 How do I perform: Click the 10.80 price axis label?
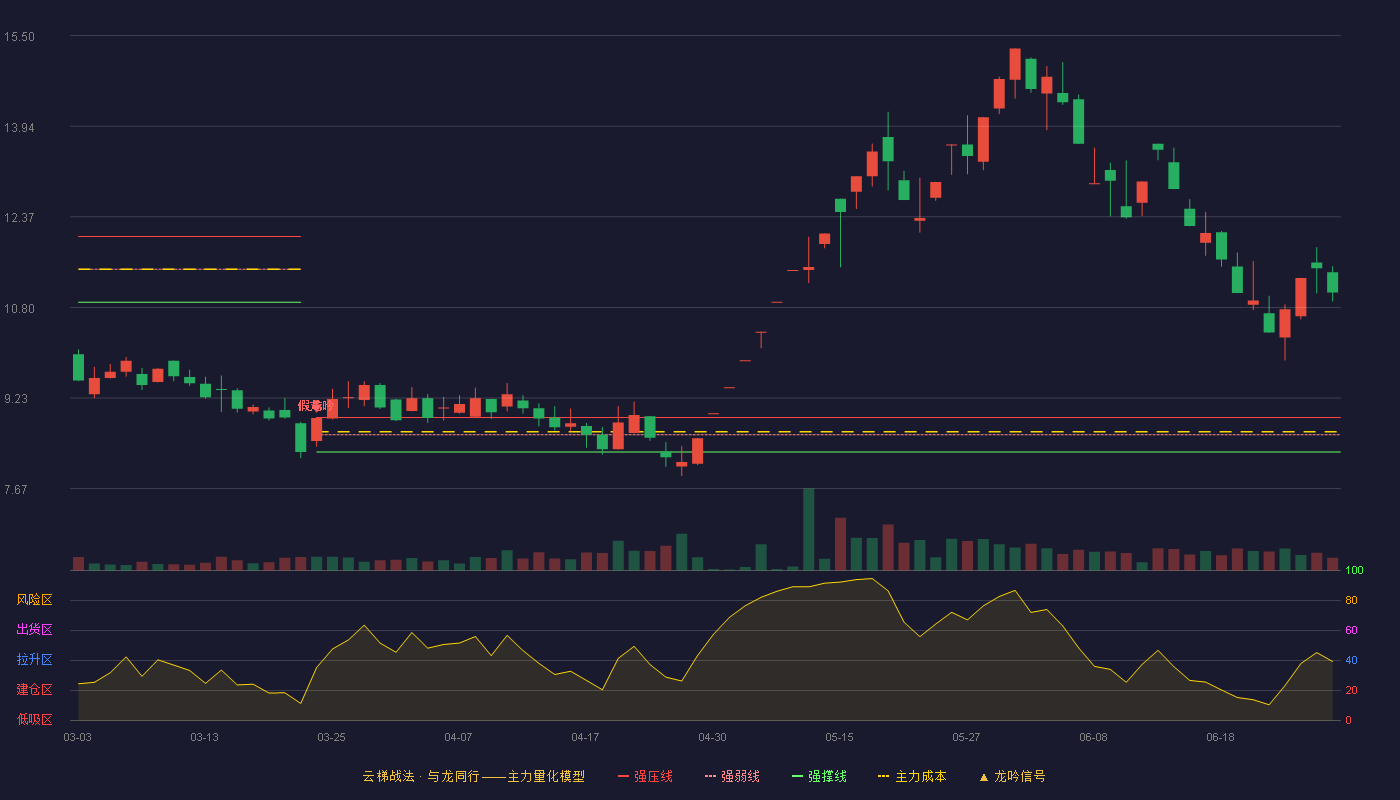coord(19,309)
